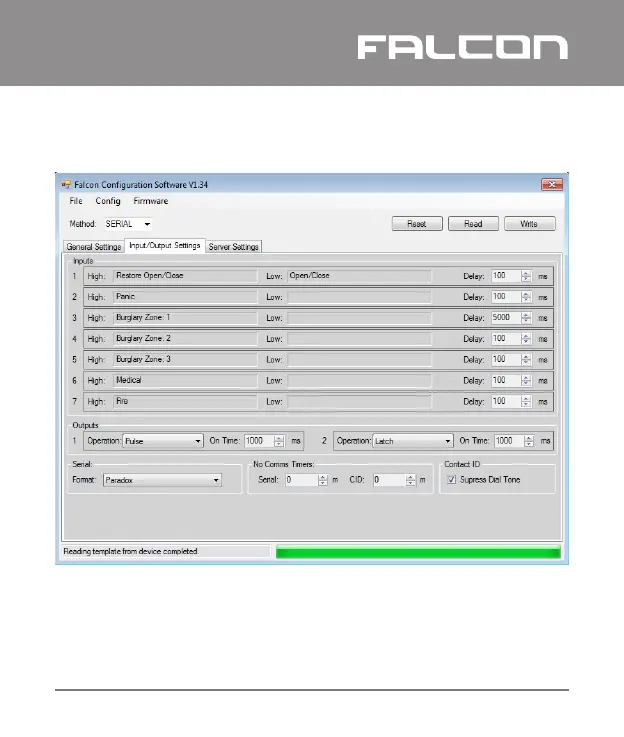
Task: Open the Method SERIAL dropdown
Action: pyautogui.click(x=128, y=224)
